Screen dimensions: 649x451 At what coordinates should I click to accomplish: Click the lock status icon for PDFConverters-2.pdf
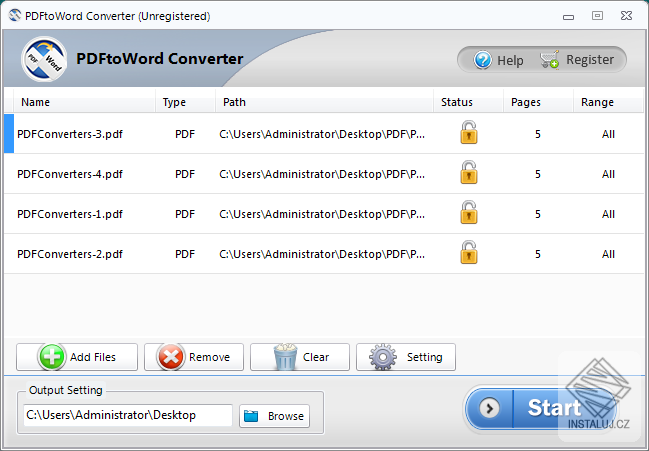click(469, 252)
